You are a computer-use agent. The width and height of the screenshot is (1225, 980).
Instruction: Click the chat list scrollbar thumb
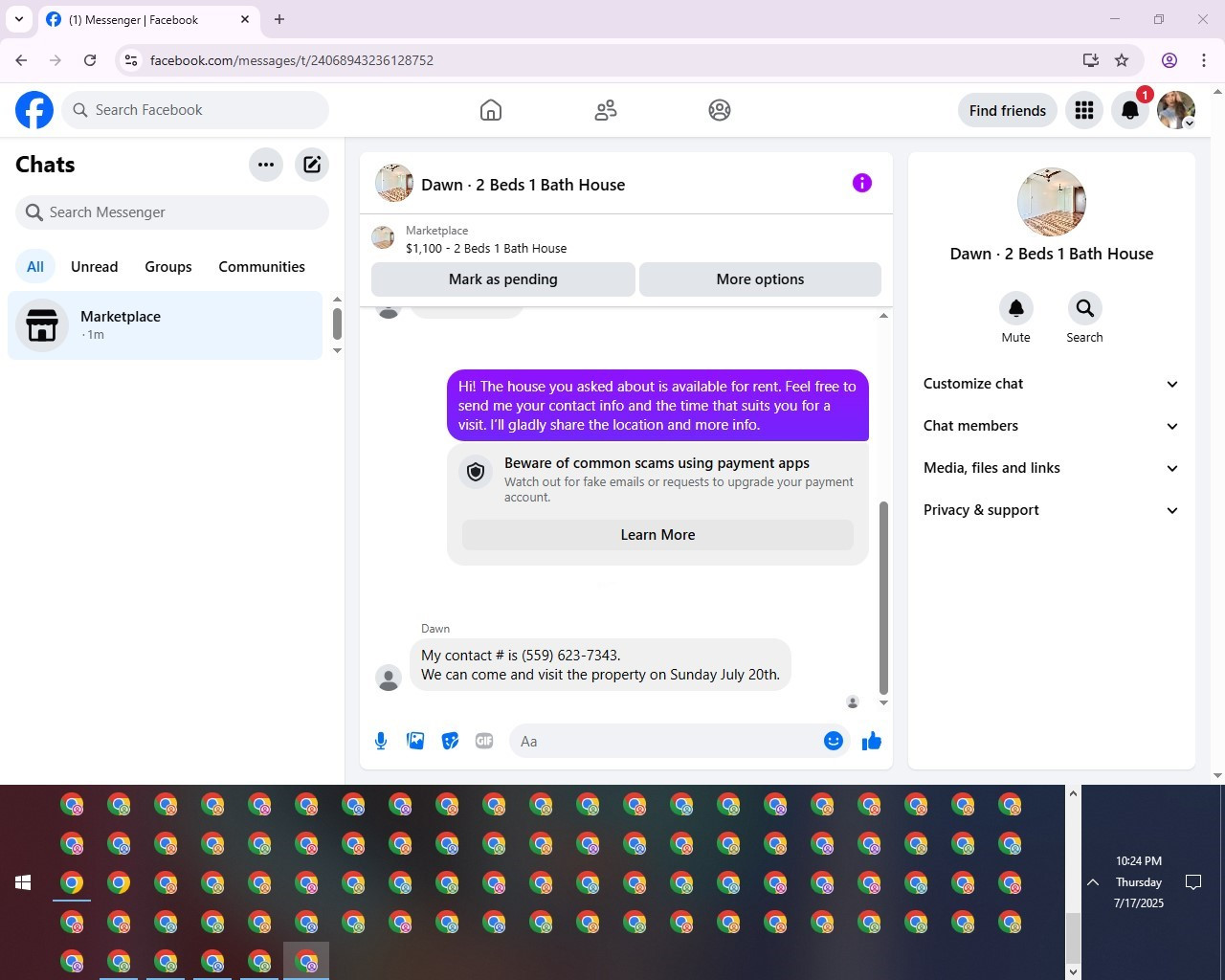click(337, 323)
